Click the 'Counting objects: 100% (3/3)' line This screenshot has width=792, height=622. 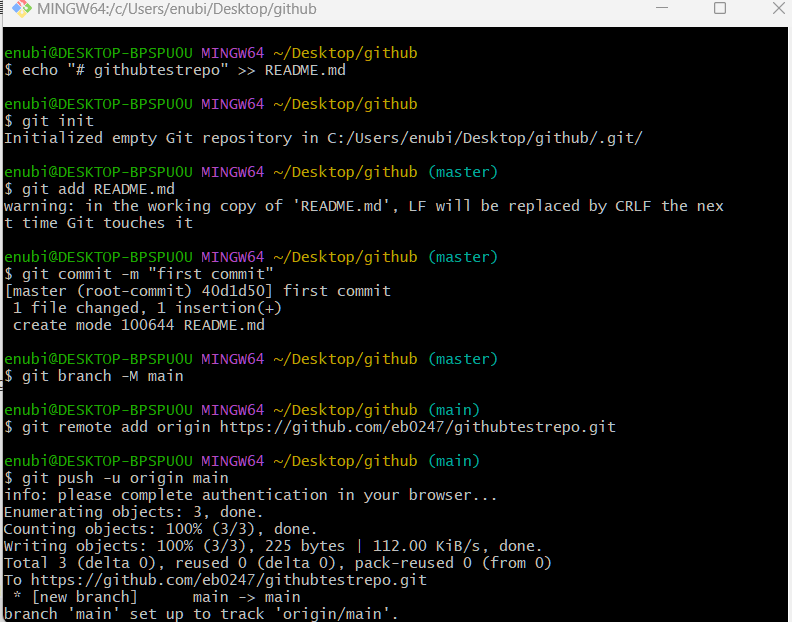pyautogui.click(x=161, y=529)
